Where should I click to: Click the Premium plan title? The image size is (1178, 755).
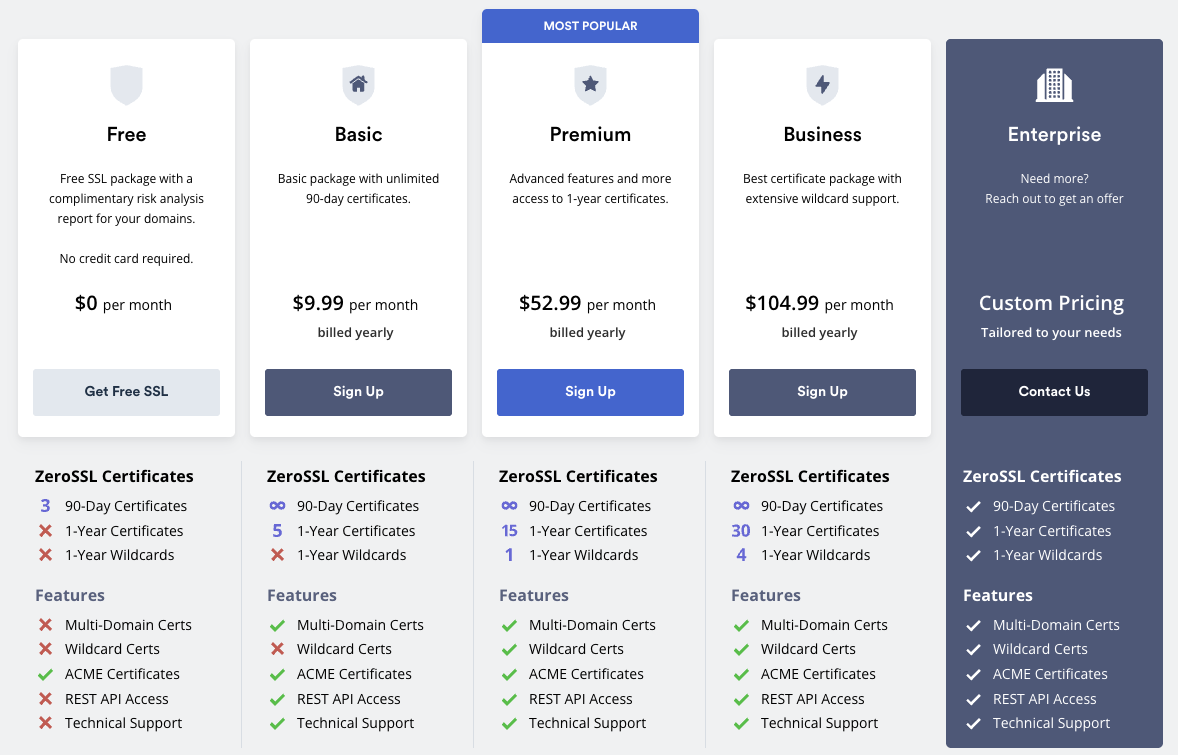[x=590, y=134]
